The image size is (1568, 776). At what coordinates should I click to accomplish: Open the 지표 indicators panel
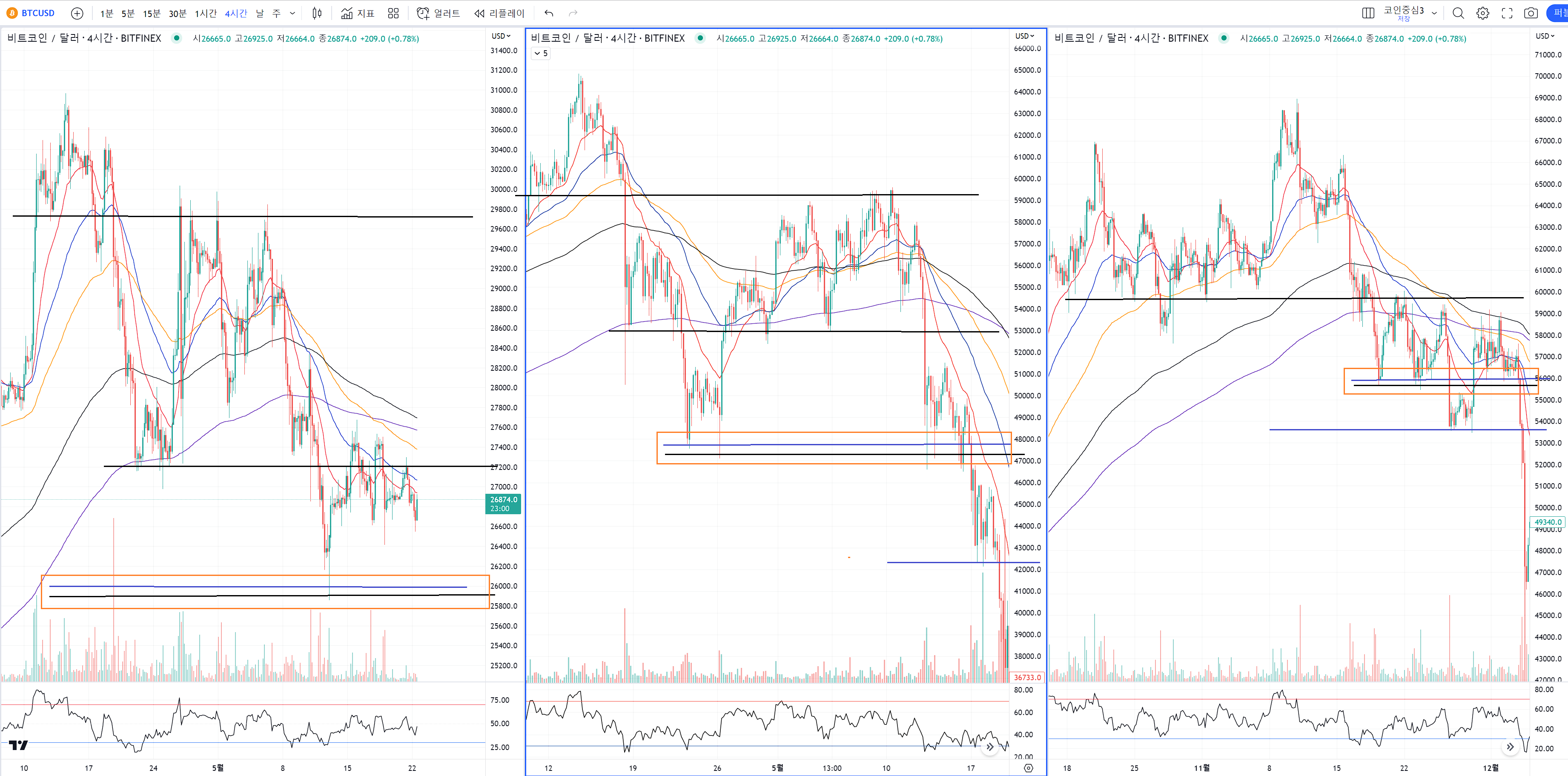click(x=357, y=13)
